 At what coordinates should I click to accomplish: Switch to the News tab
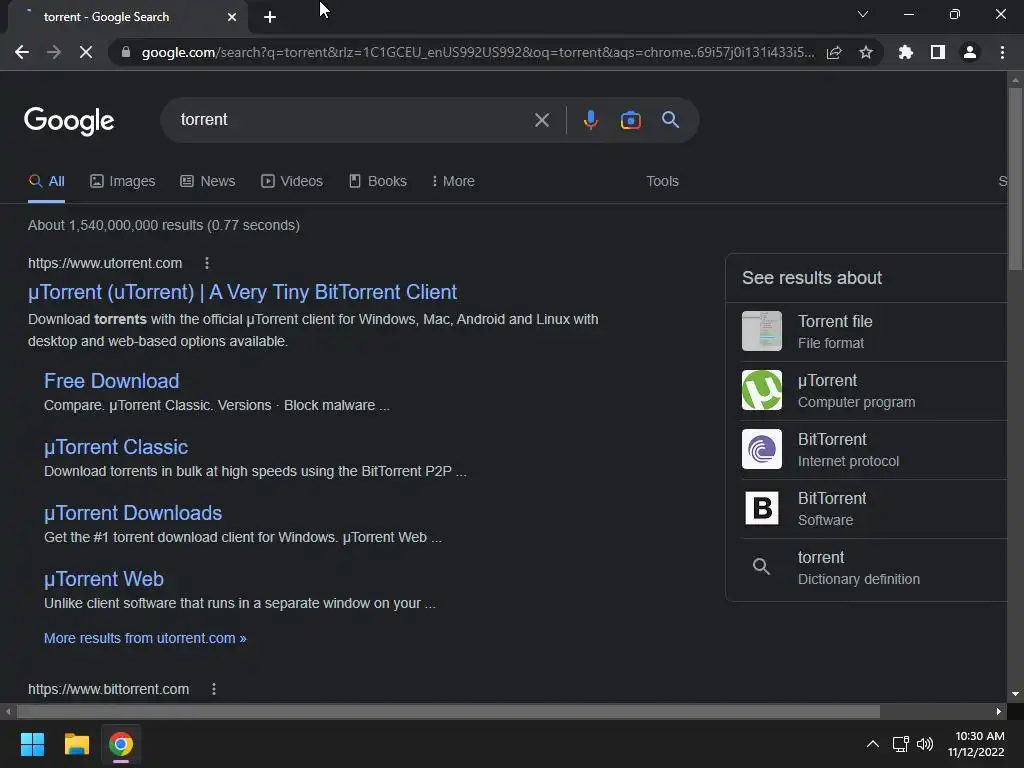pyautogui.click(x=208, y=181)
